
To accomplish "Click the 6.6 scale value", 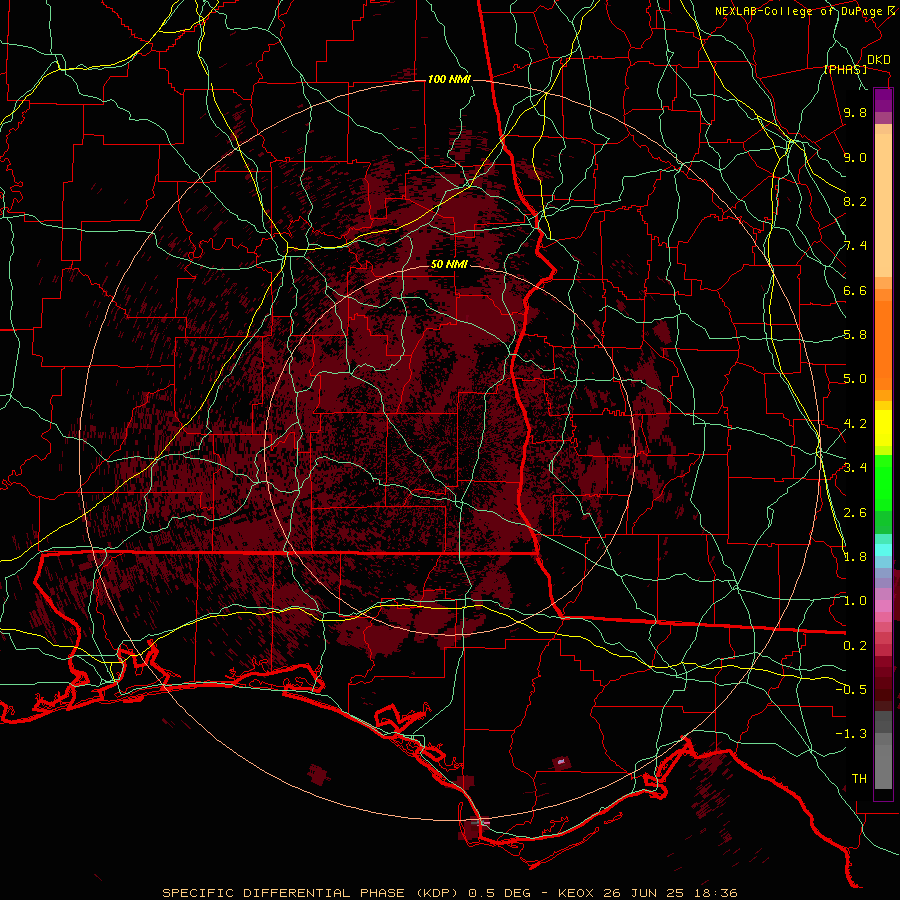I will 855,290.
